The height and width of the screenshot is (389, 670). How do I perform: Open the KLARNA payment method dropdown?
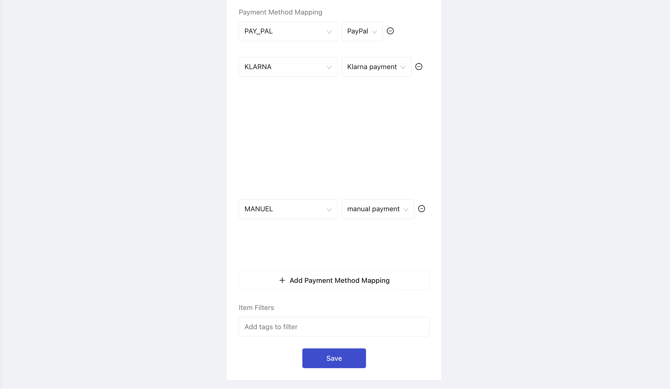click(288, 67)
